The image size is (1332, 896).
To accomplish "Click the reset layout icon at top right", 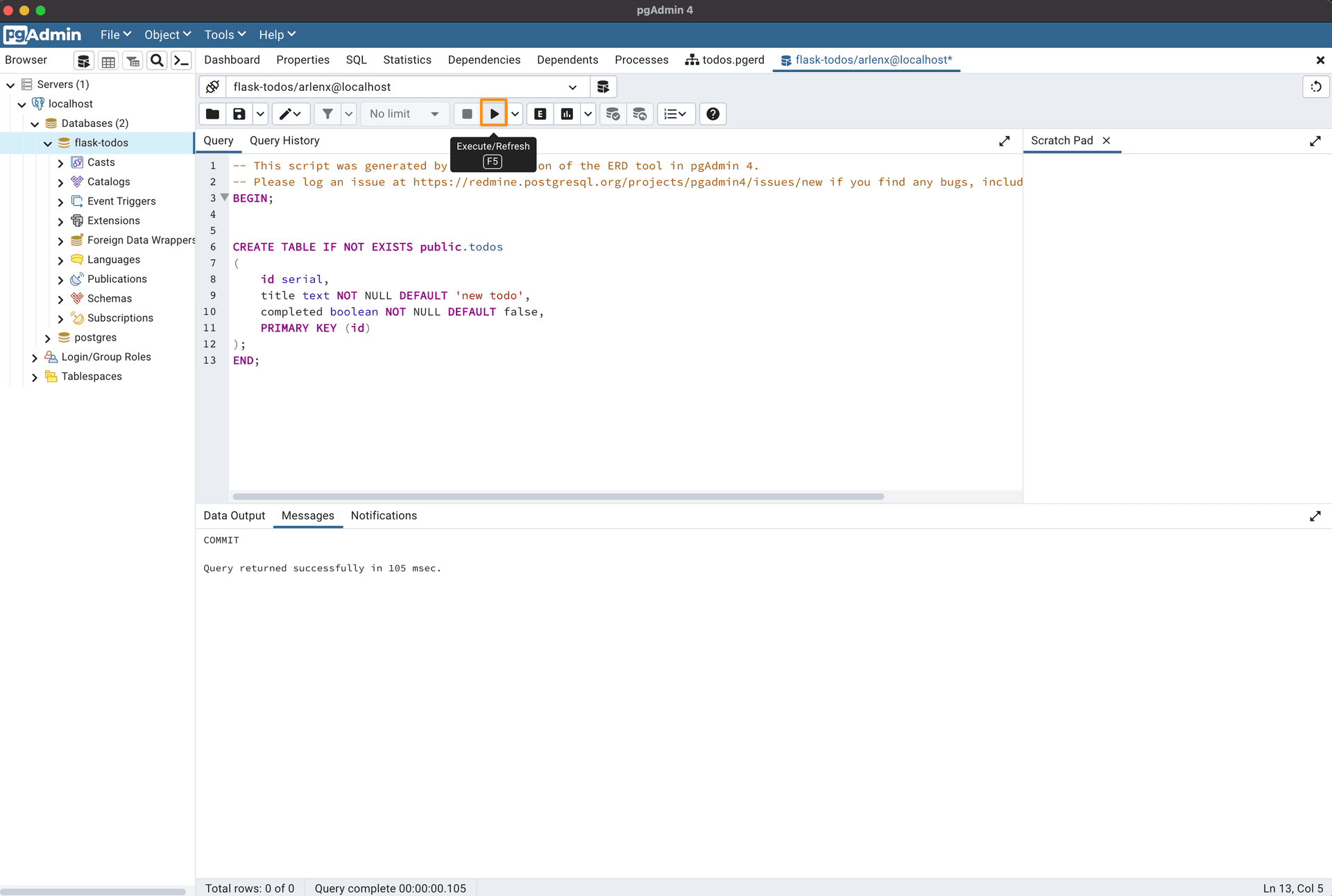I will pyautogui.click(x=1315, y=87).
